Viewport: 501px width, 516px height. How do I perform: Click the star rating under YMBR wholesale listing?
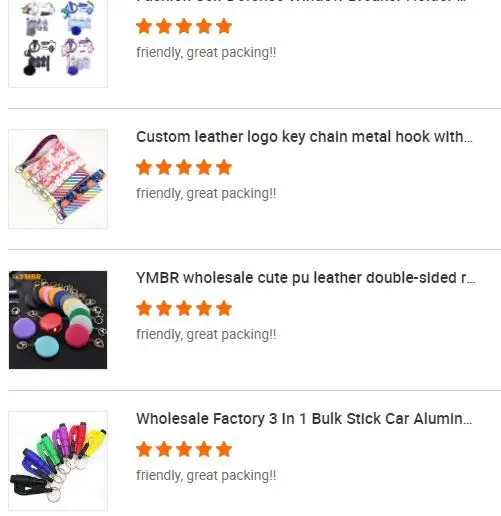[x=184, y=308]
